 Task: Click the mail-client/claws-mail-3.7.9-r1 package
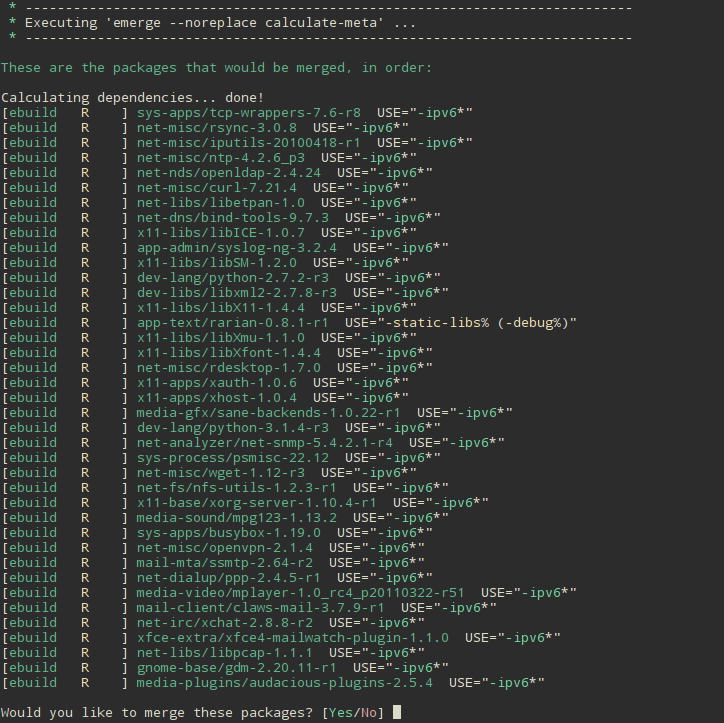(x=260, y=608)
